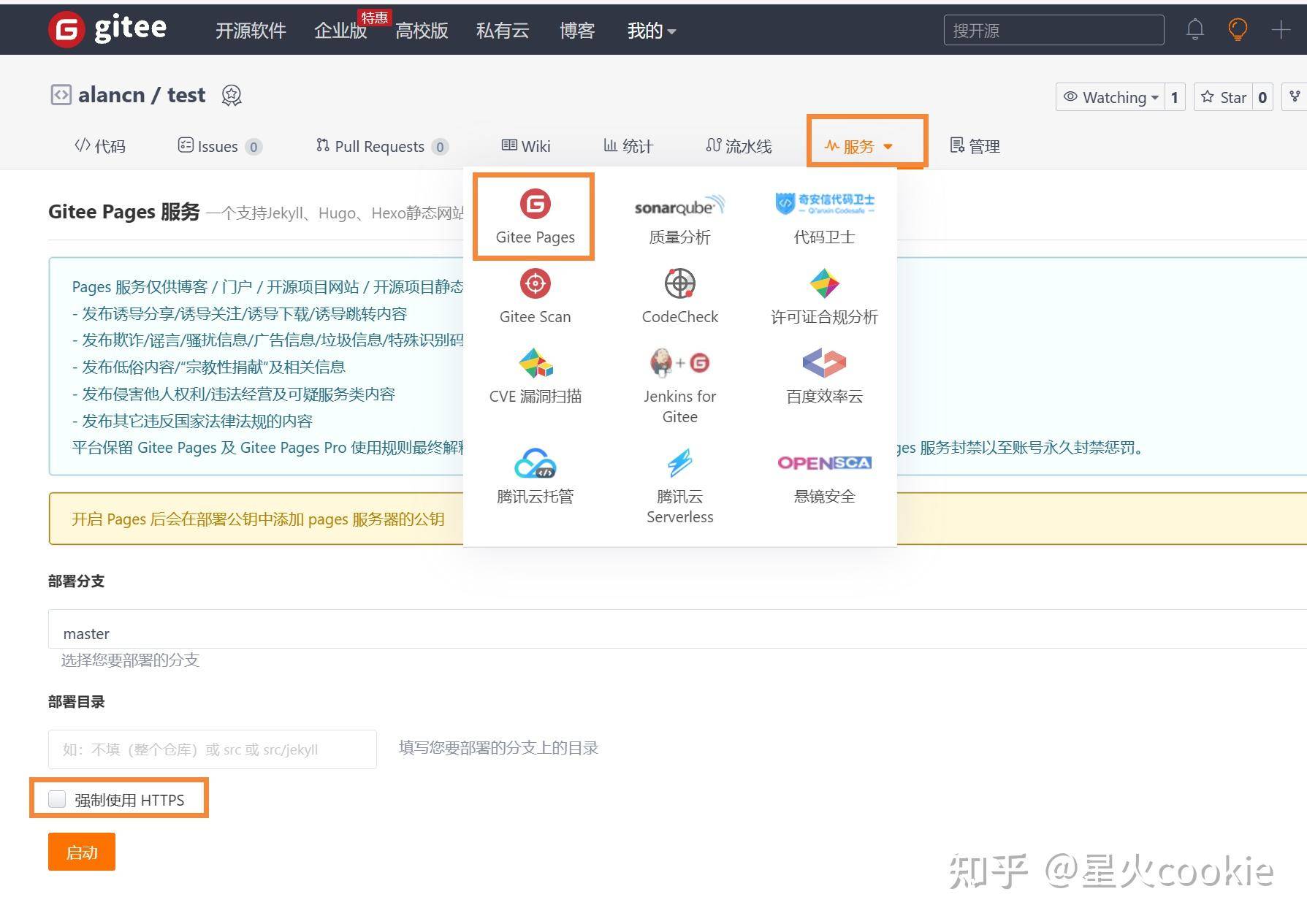Open Jenkins for Gitee service
The width and height of the screenshot is (1307, 924).
(679, 386)
